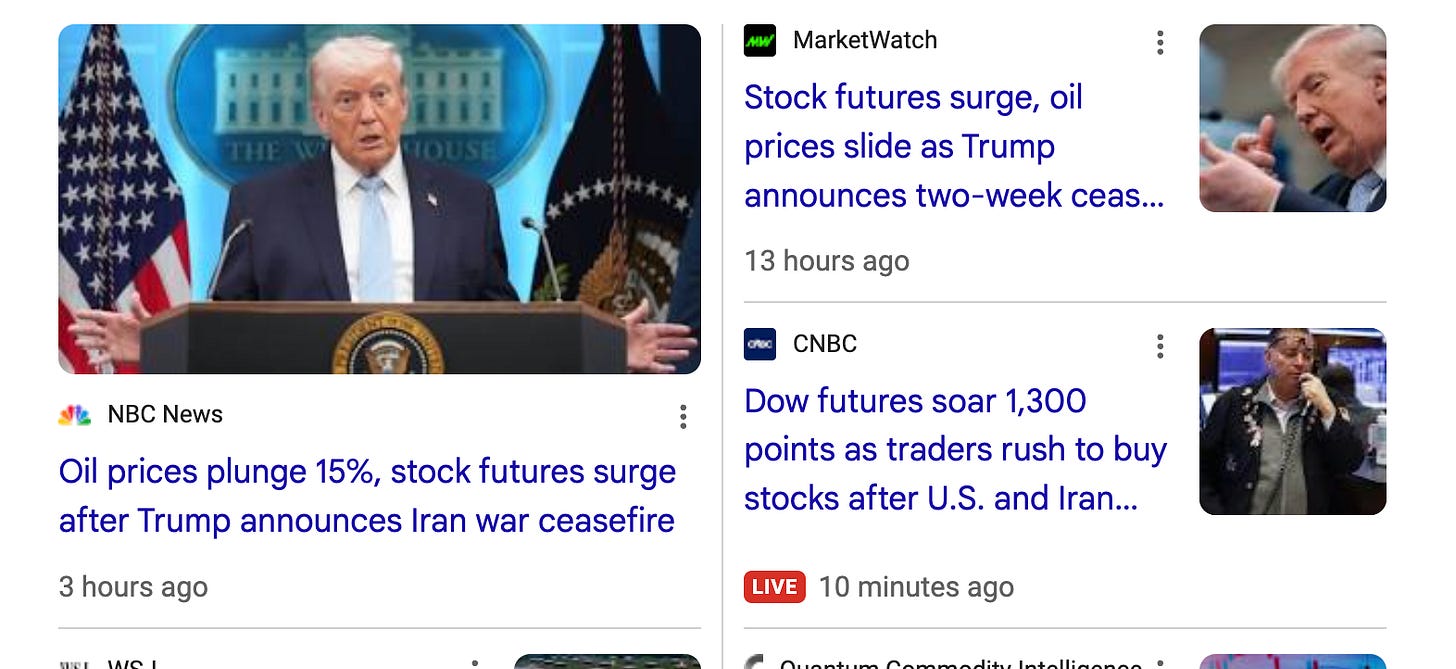Click the MarketWatch publisher name text
1456x669 pixels.
pos(865,40)
